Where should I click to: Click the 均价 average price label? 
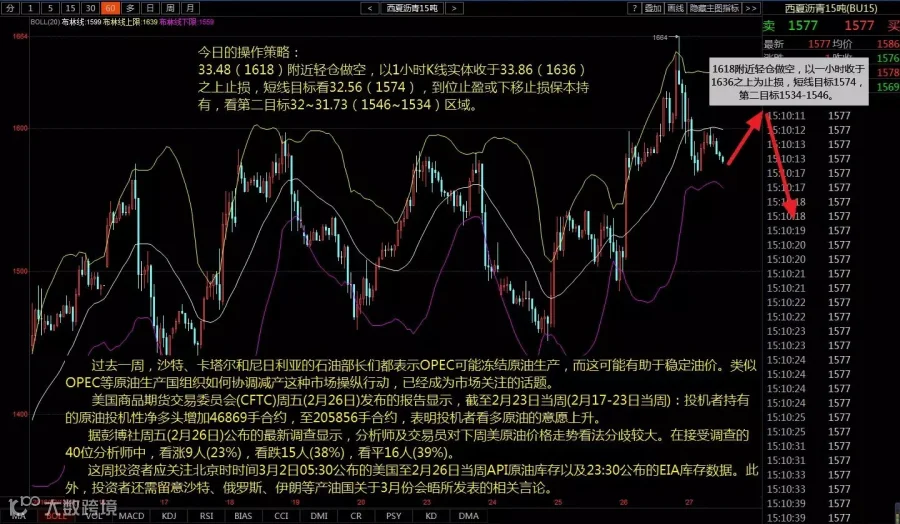pyautogui.click(x=843, y=44)
